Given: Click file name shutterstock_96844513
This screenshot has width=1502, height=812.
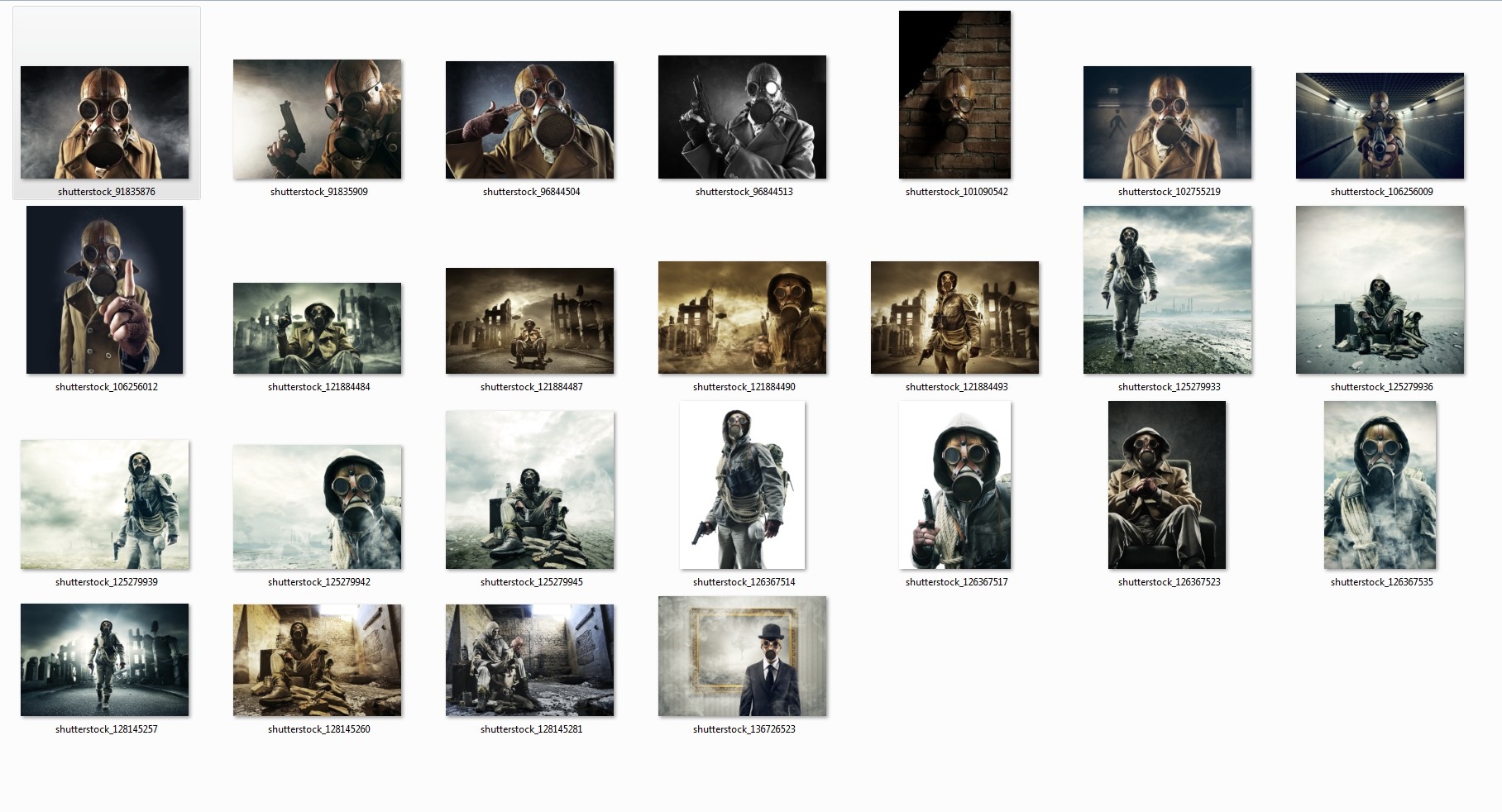Looking at the screenshot, I should pyautogui.click(x=744, y=192).
